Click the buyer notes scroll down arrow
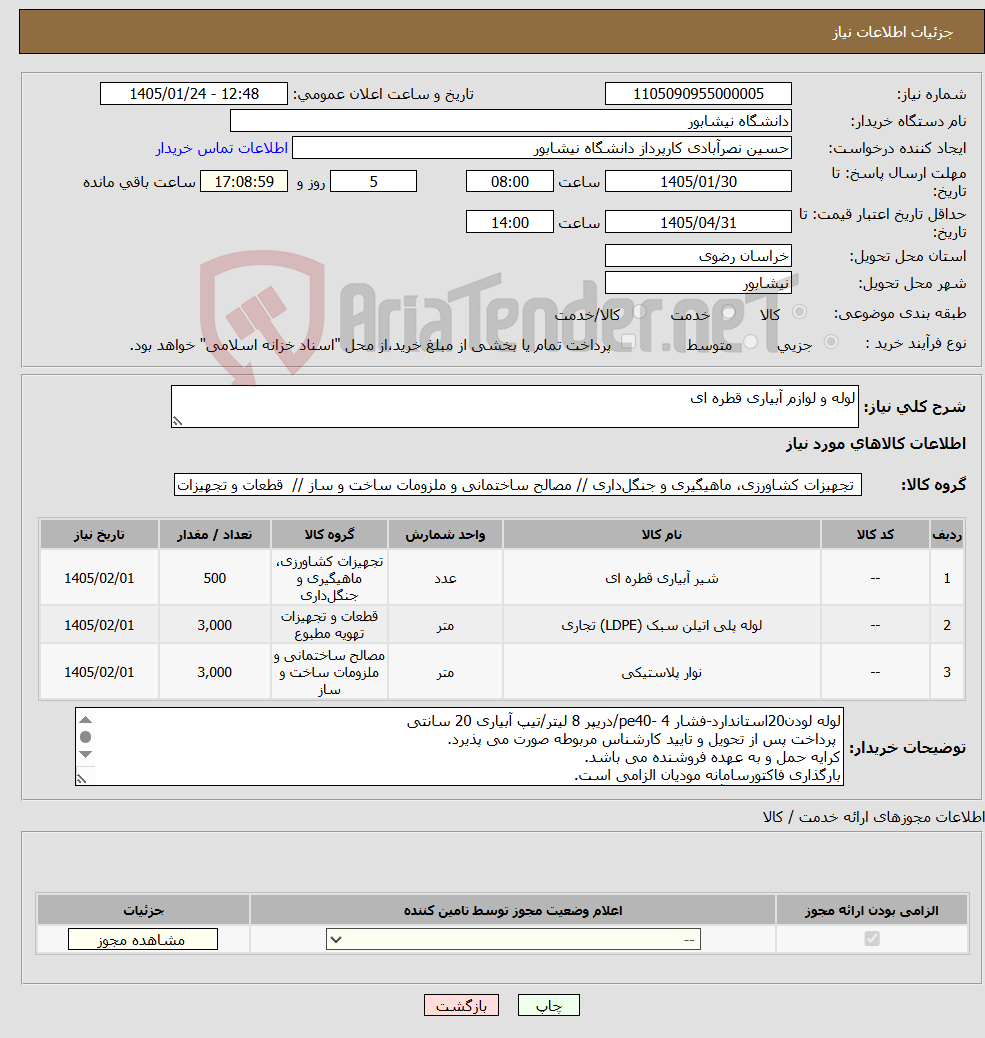The image size is (985, 1038). click(85, 754)
